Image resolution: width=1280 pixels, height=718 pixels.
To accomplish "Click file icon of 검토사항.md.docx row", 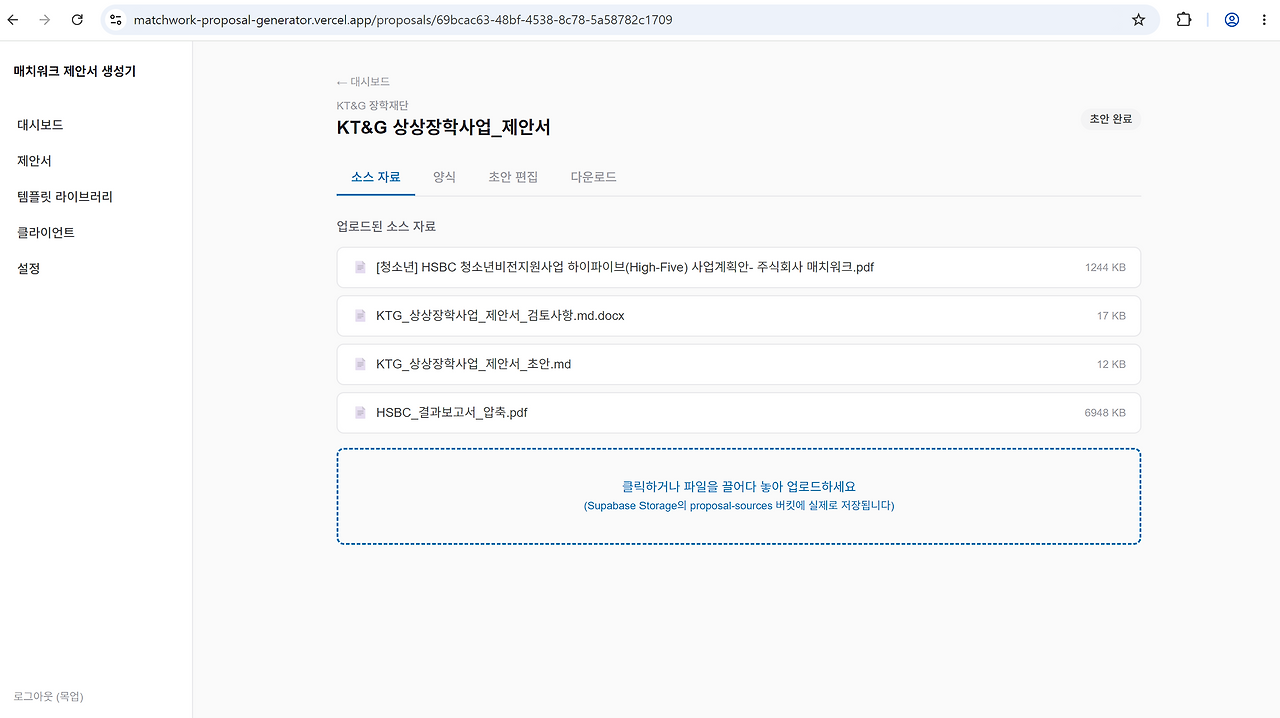I will pos(360,316).
